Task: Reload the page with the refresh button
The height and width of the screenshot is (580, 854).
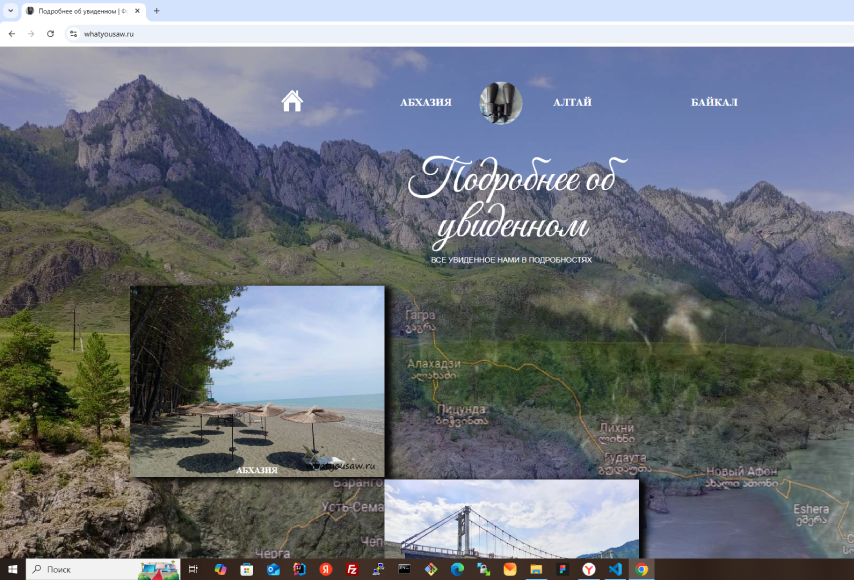Action: click(x=50, y=34)
